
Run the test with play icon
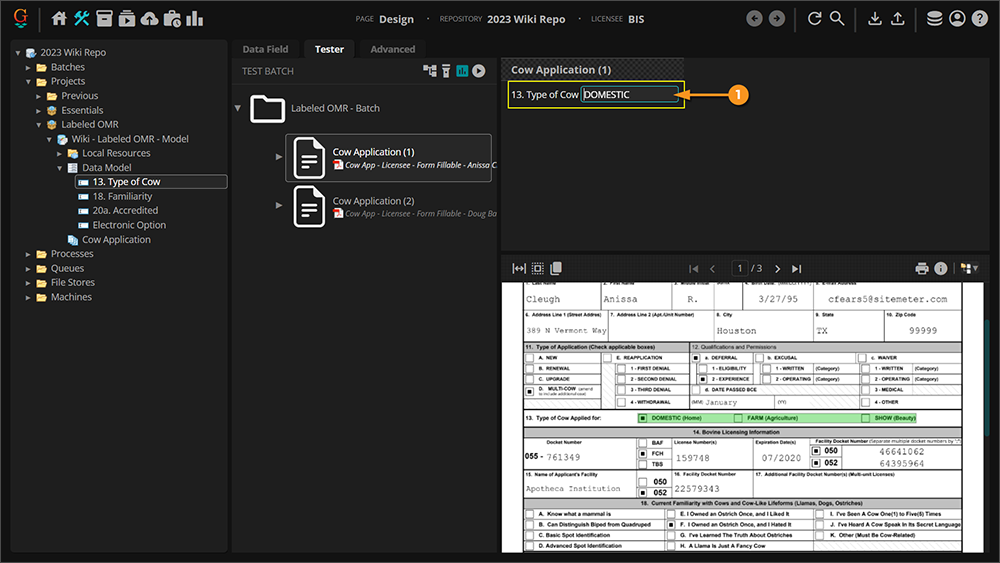coord(479,71)
